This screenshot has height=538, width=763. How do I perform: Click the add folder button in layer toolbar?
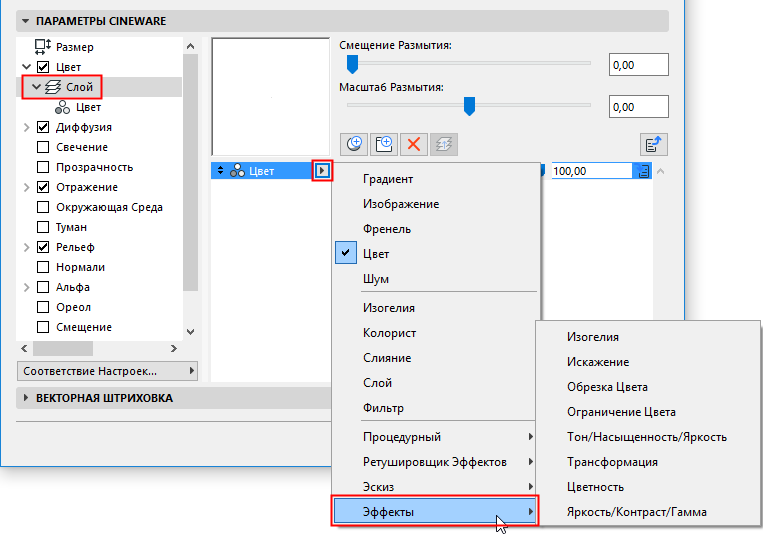pyautogui.click(x=384, y=144)
